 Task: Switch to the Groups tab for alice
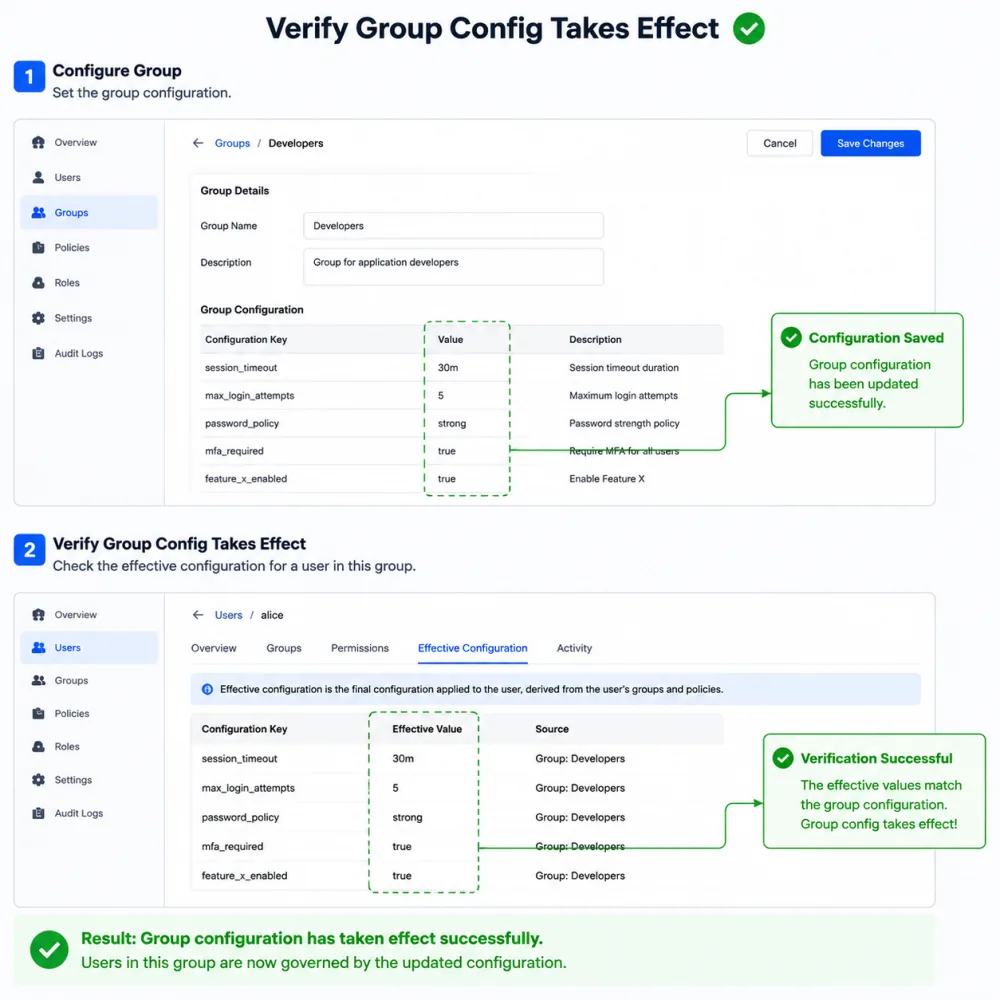284,648
